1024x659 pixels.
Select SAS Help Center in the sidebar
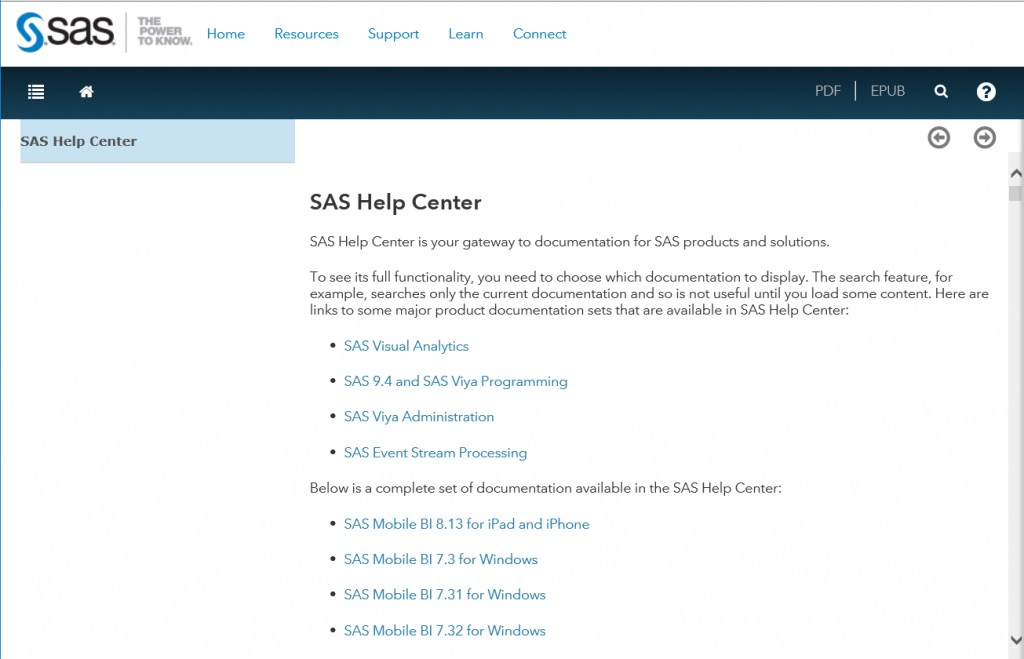pos(78,141)
